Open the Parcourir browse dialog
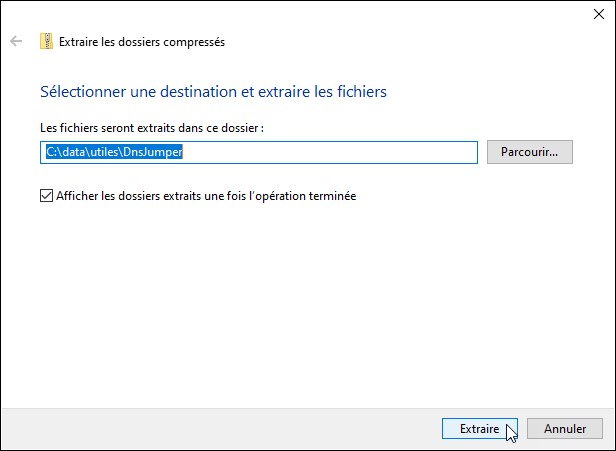Image resolution: width=616 pixels, height=451 pixels. (x=529, y=152)
